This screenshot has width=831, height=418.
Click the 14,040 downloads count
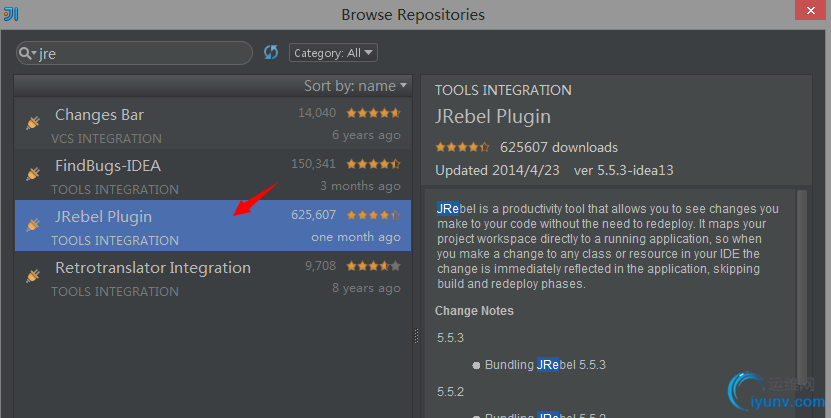(317, 113)
